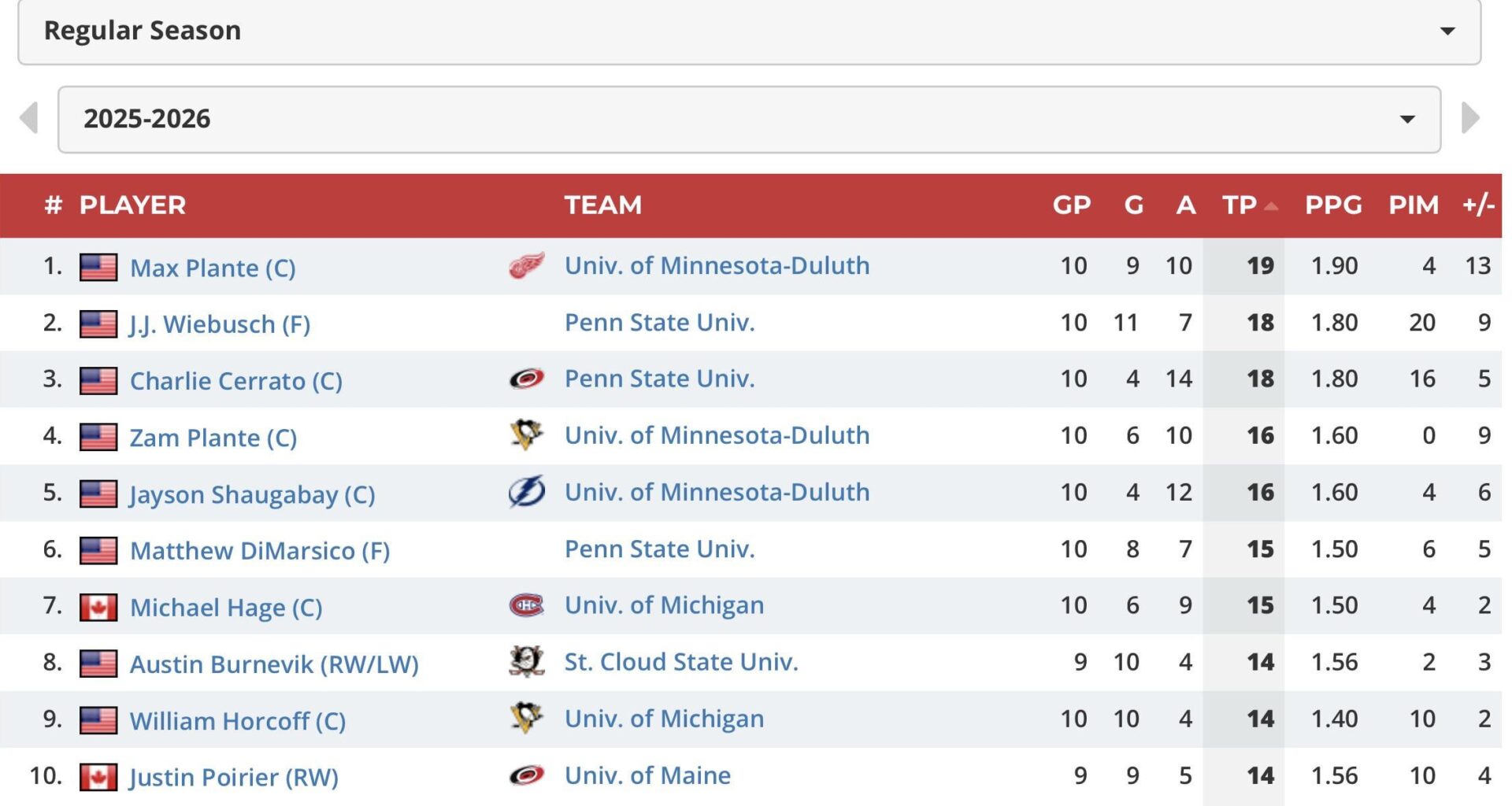
Task: Click the USA flag beside Max Plante
Action: point(98,266)
